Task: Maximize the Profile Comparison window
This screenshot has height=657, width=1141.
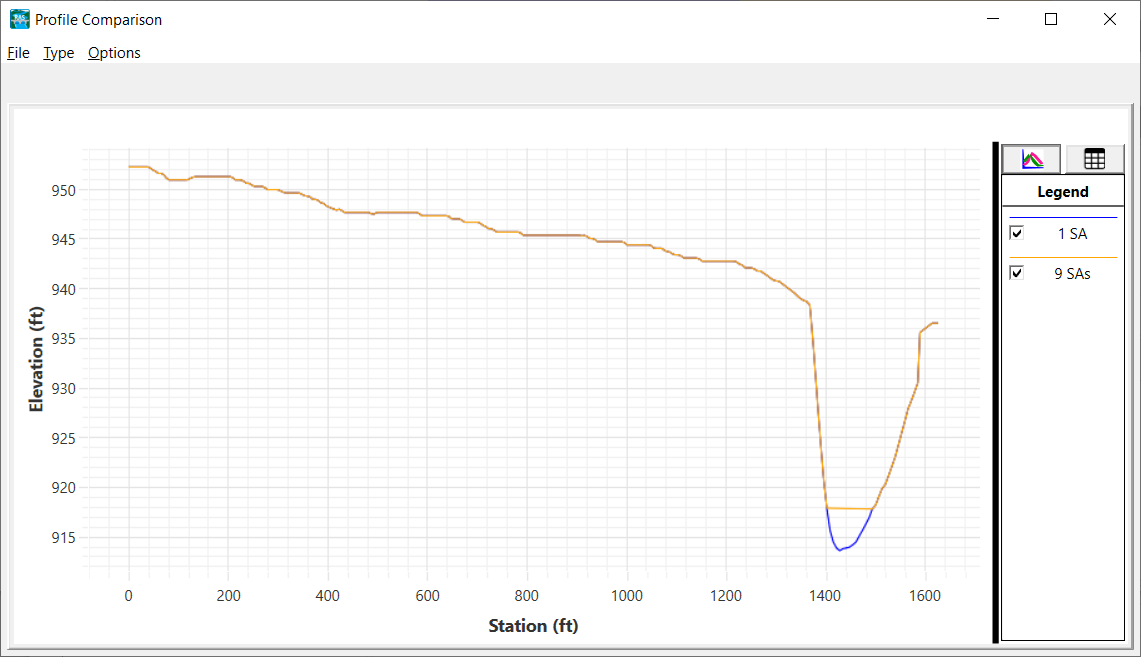Action: point(1051,19)
